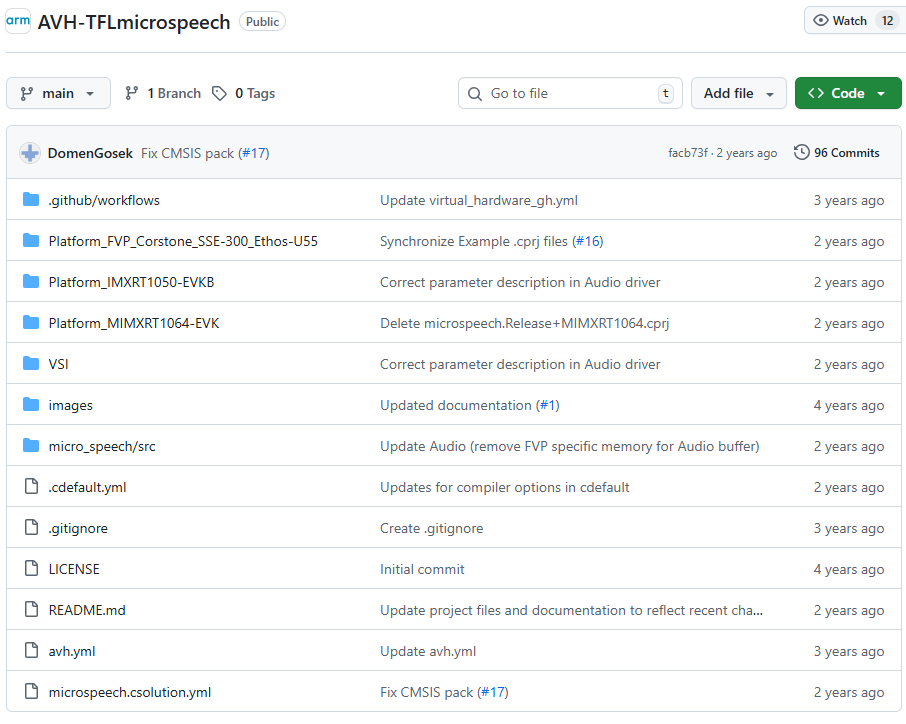Viewport: 906px width, 724px height.
Task: Open pull request #17 in latest commit
Action: point(254,153)
